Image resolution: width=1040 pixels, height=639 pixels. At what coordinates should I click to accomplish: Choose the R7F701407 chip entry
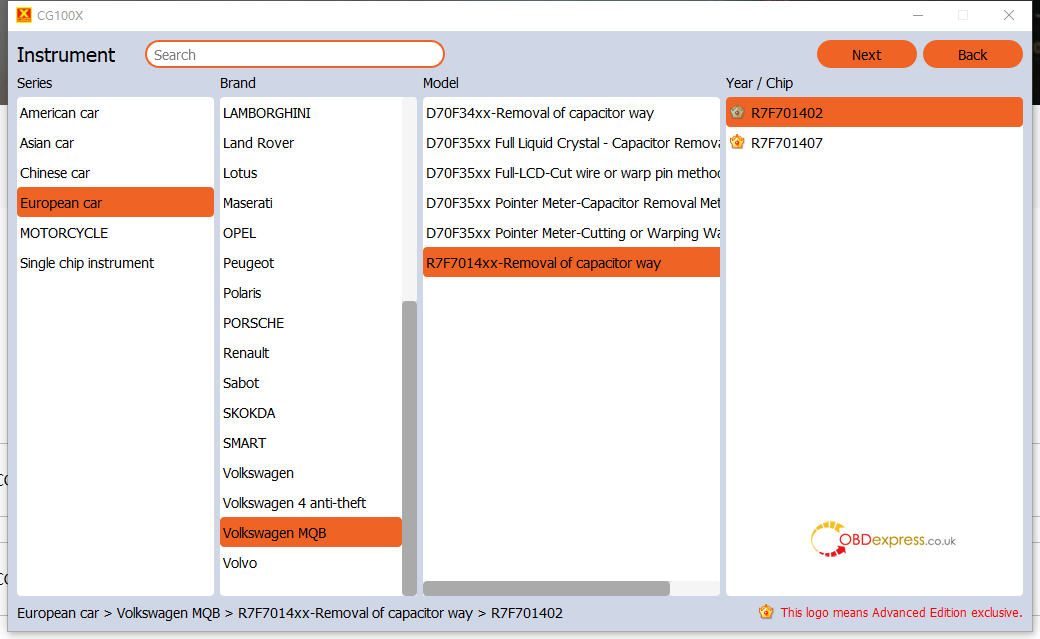click(x=874, y=143)
